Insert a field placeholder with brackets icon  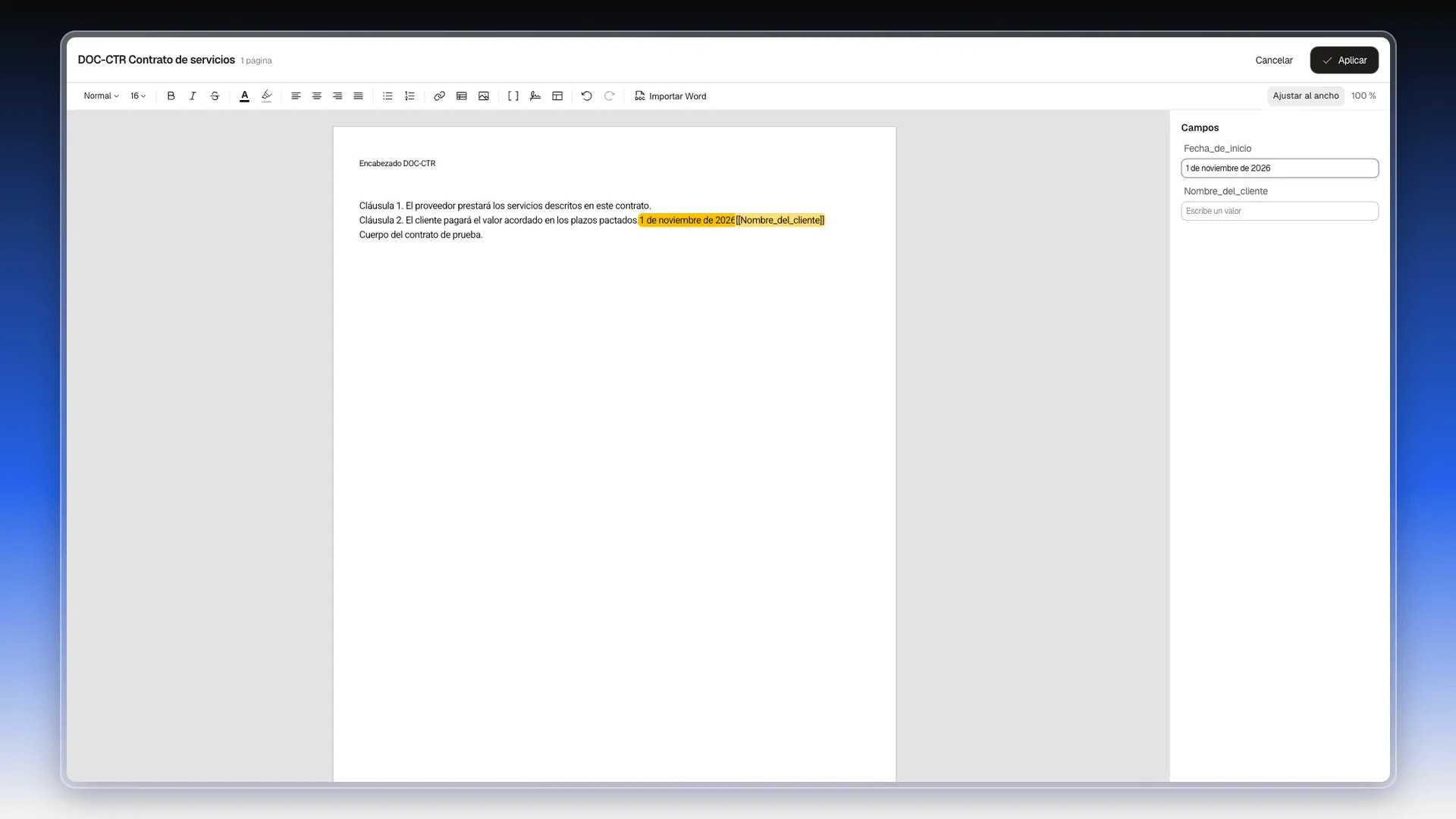point(513,96)
